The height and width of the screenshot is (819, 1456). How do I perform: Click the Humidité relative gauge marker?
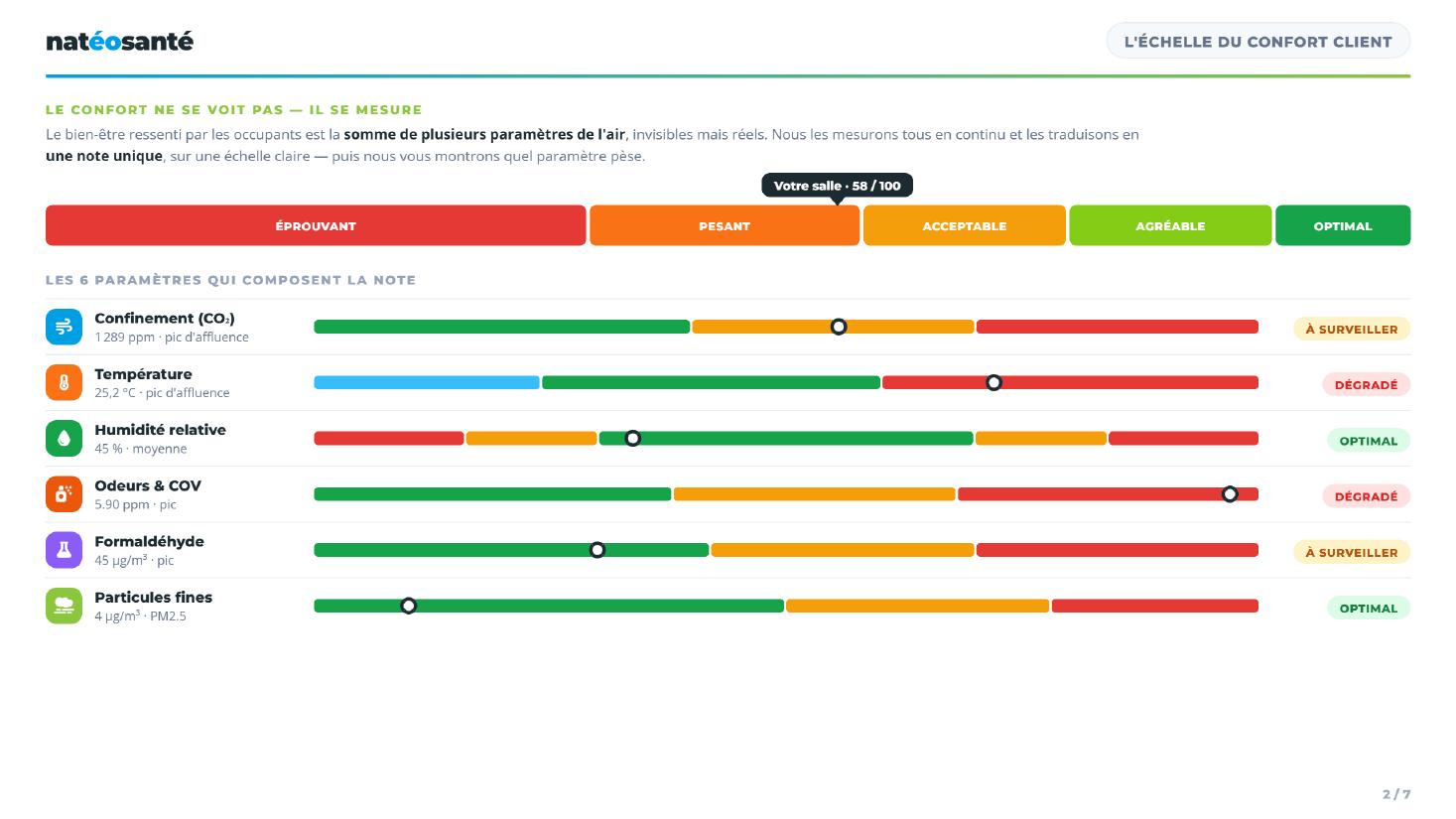(632, 438)
